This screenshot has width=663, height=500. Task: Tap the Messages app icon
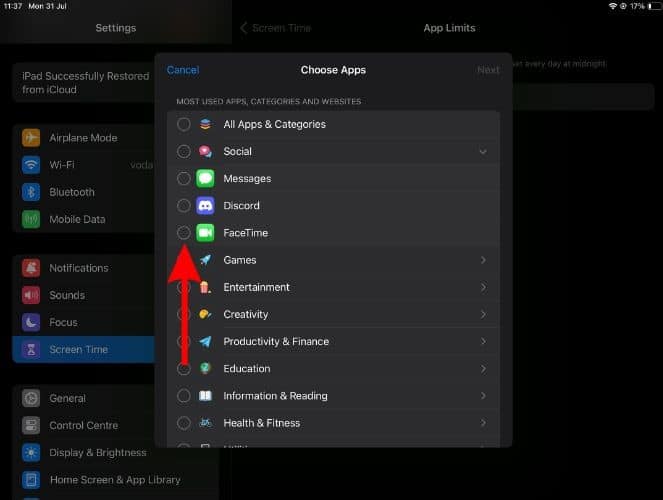205,179
